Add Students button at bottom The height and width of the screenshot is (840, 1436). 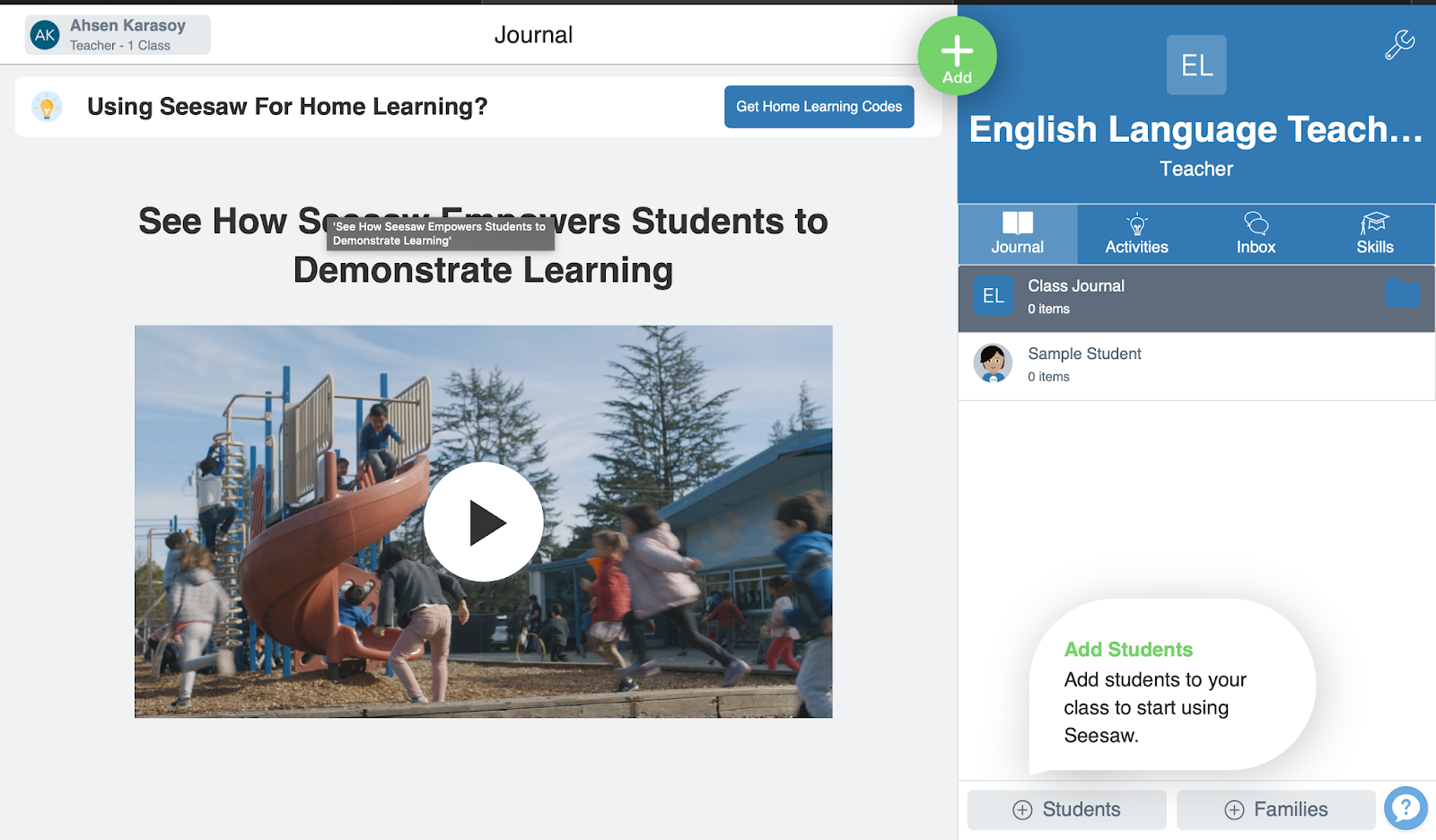click(1067, 809)
